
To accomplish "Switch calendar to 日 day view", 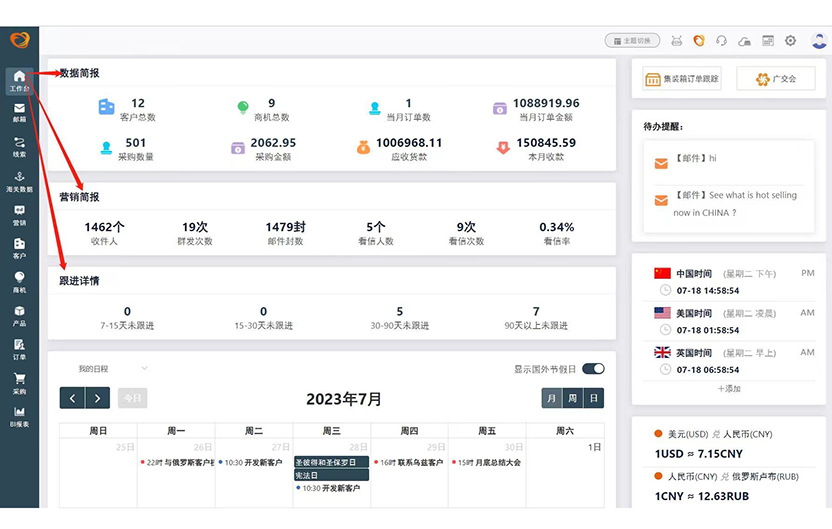I will [x=593, y=398].
